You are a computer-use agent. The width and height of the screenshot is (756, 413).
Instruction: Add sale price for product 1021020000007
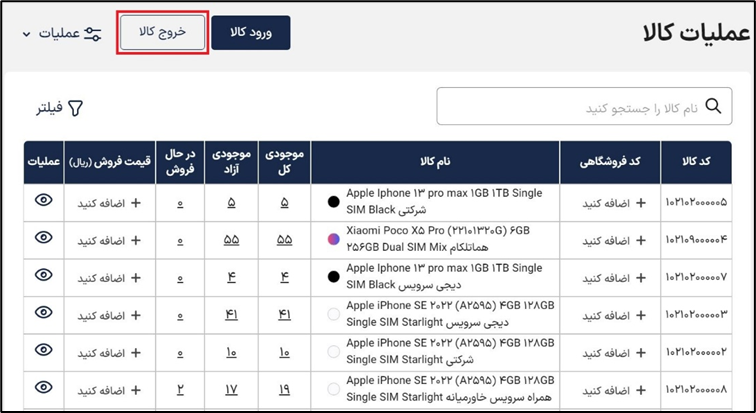109,278
